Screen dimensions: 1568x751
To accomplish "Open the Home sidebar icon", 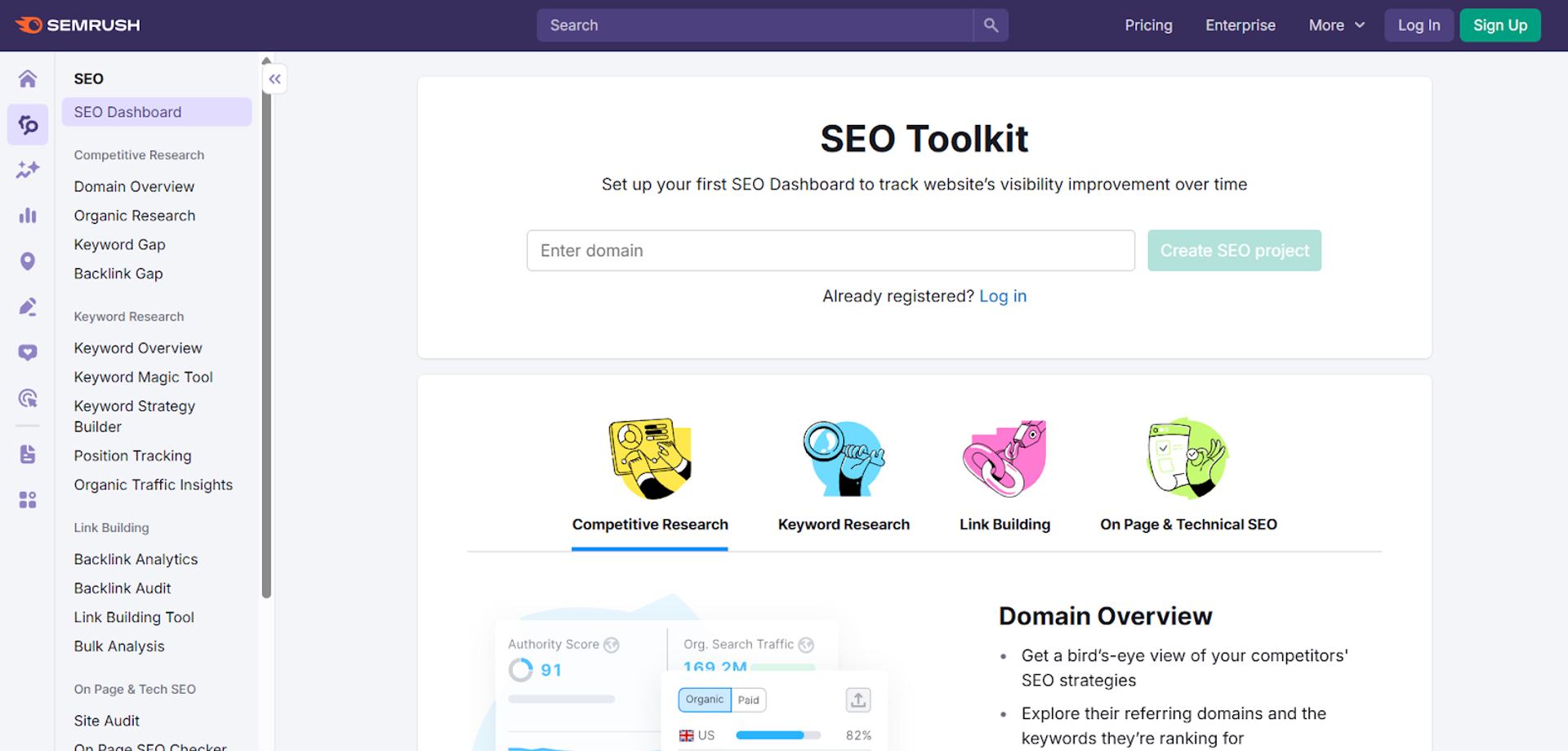I will tap(28, 78).
